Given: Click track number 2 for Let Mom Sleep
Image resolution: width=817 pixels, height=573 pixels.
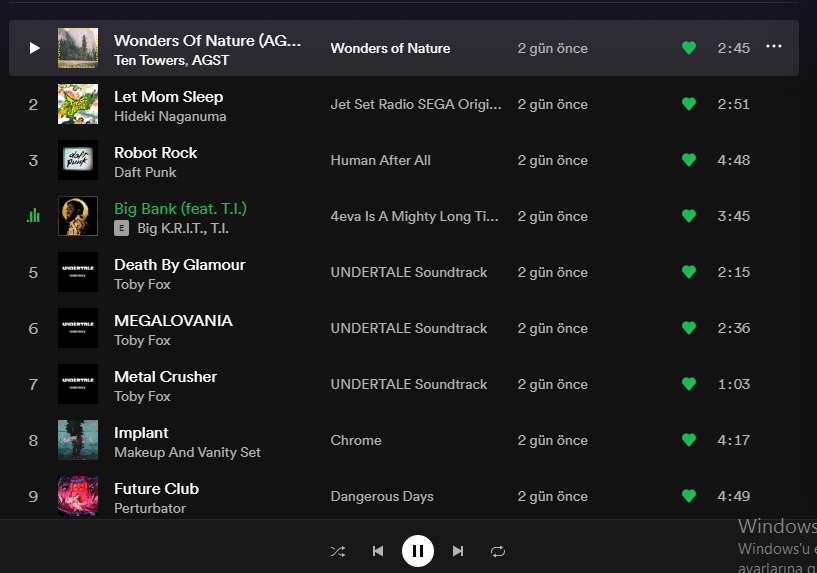Looking at the screenshot, I should pos(33,105).
